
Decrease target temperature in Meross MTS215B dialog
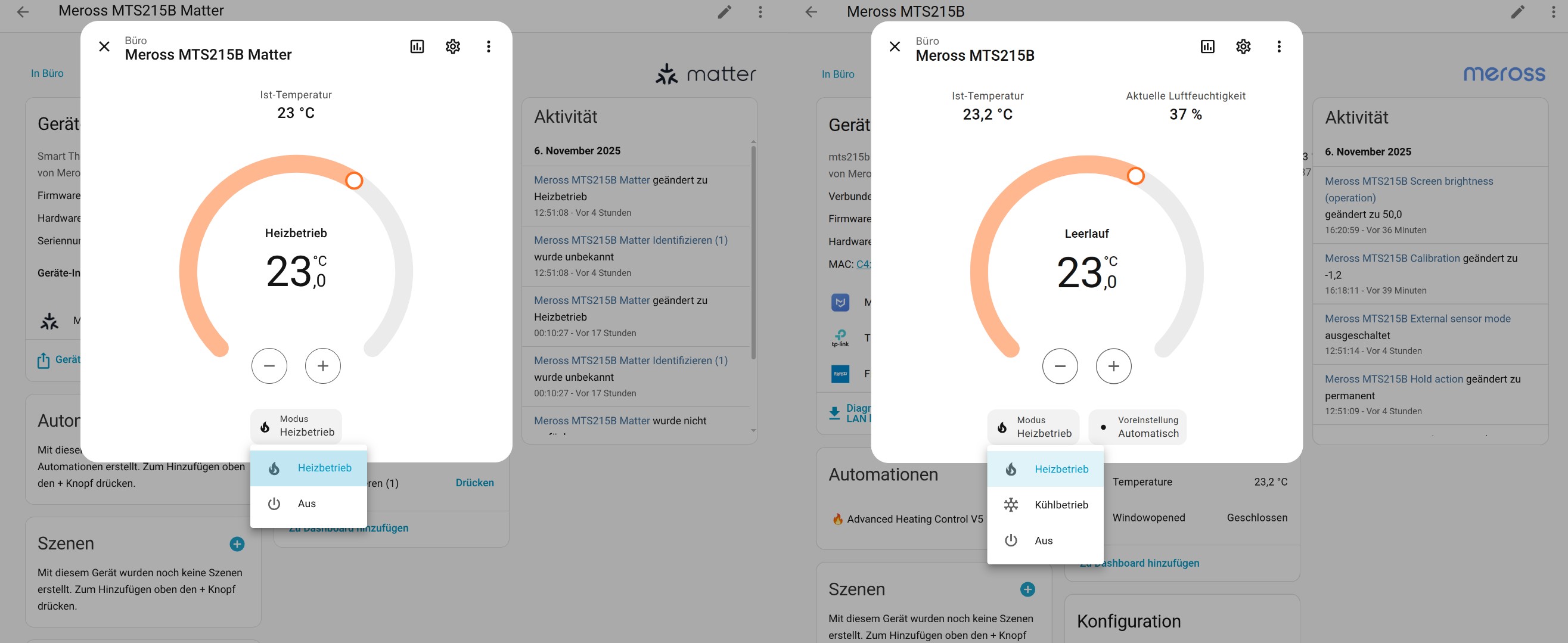coord(1060,366)
